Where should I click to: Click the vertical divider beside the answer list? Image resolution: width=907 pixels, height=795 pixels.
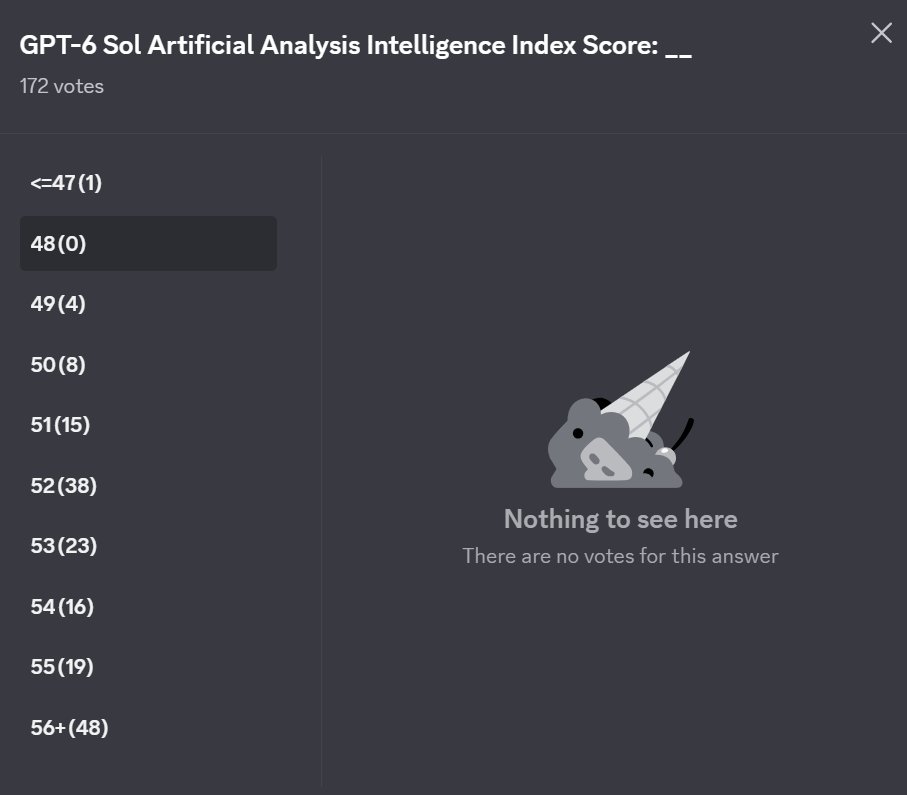[x=322, y=469]
